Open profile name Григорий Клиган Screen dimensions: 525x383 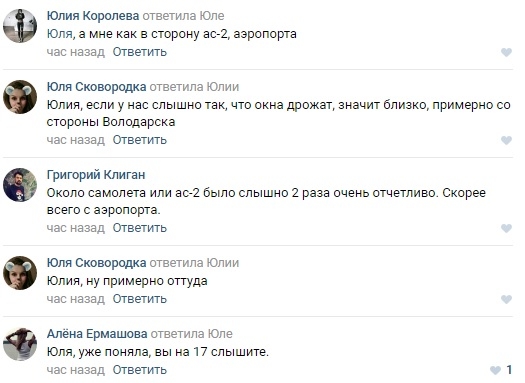(x=96, y=175)
